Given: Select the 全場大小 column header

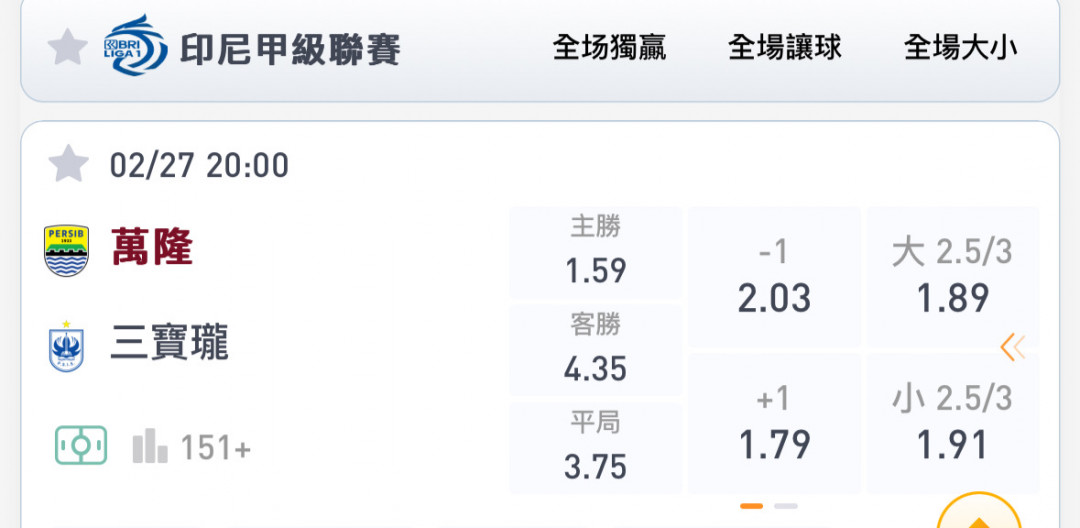Looking at the screenshot, I should pyautogui.click(x=961, y=48).
